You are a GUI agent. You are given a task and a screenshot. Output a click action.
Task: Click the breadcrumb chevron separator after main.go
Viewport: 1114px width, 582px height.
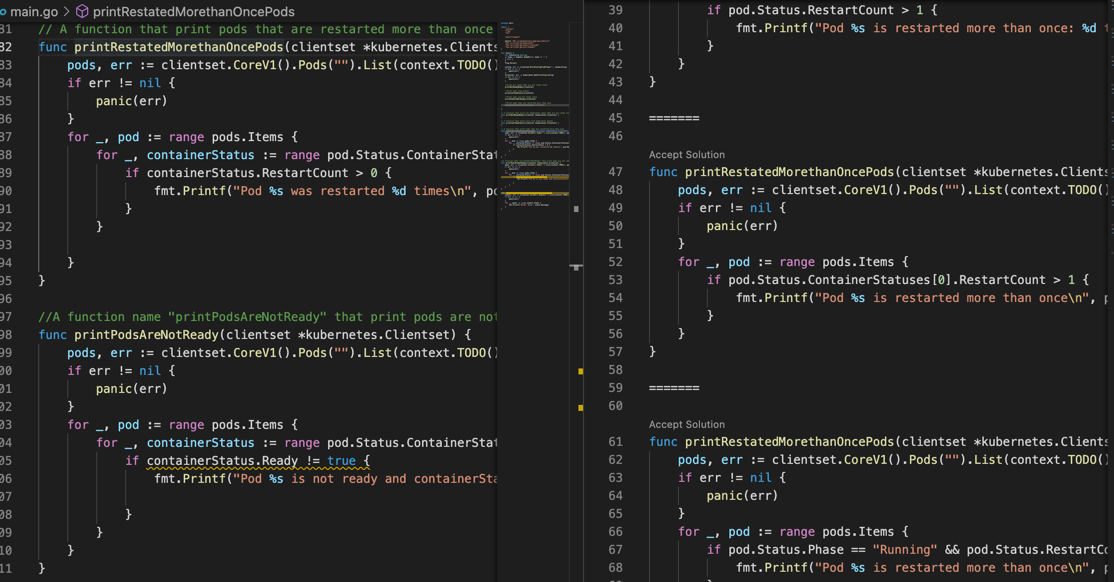pos(67,11)
